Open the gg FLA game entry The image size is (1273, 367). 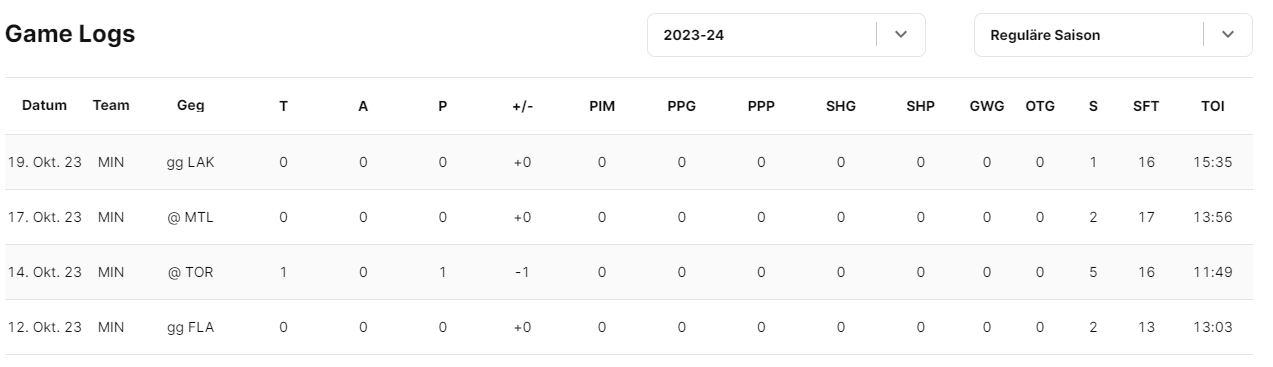190,327
